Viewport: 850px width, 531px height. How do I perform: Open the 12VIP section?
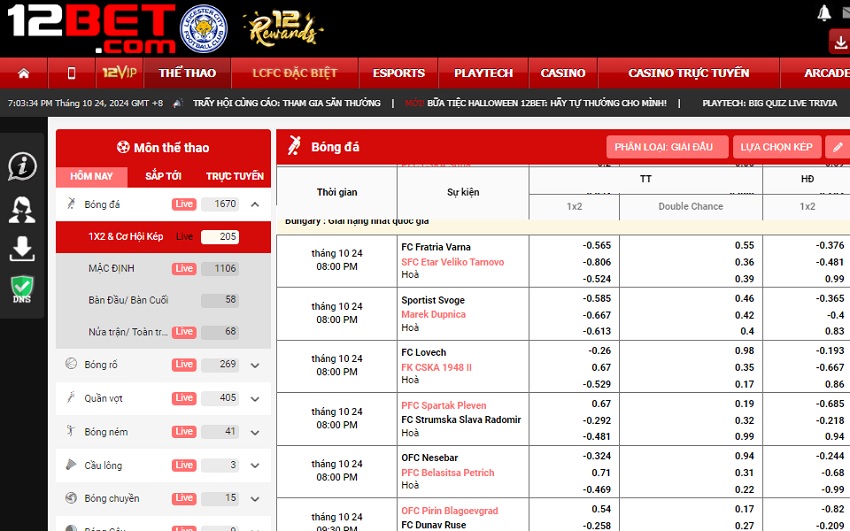119,73
